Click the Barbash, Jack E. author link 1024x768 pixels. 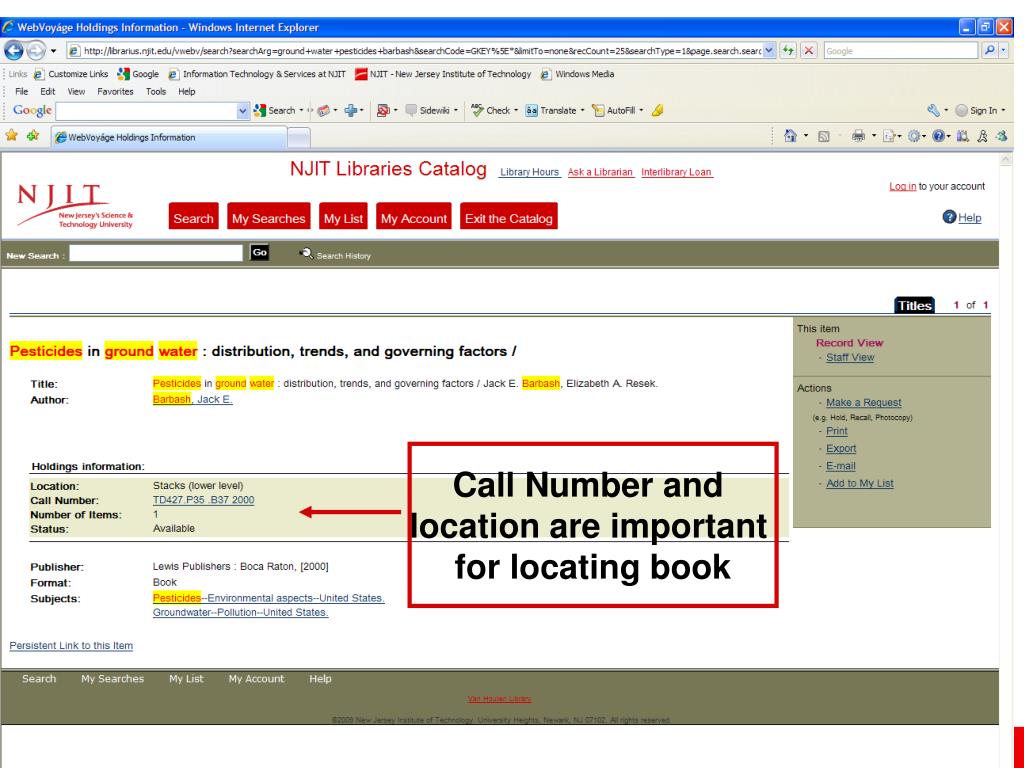point(193,399)
